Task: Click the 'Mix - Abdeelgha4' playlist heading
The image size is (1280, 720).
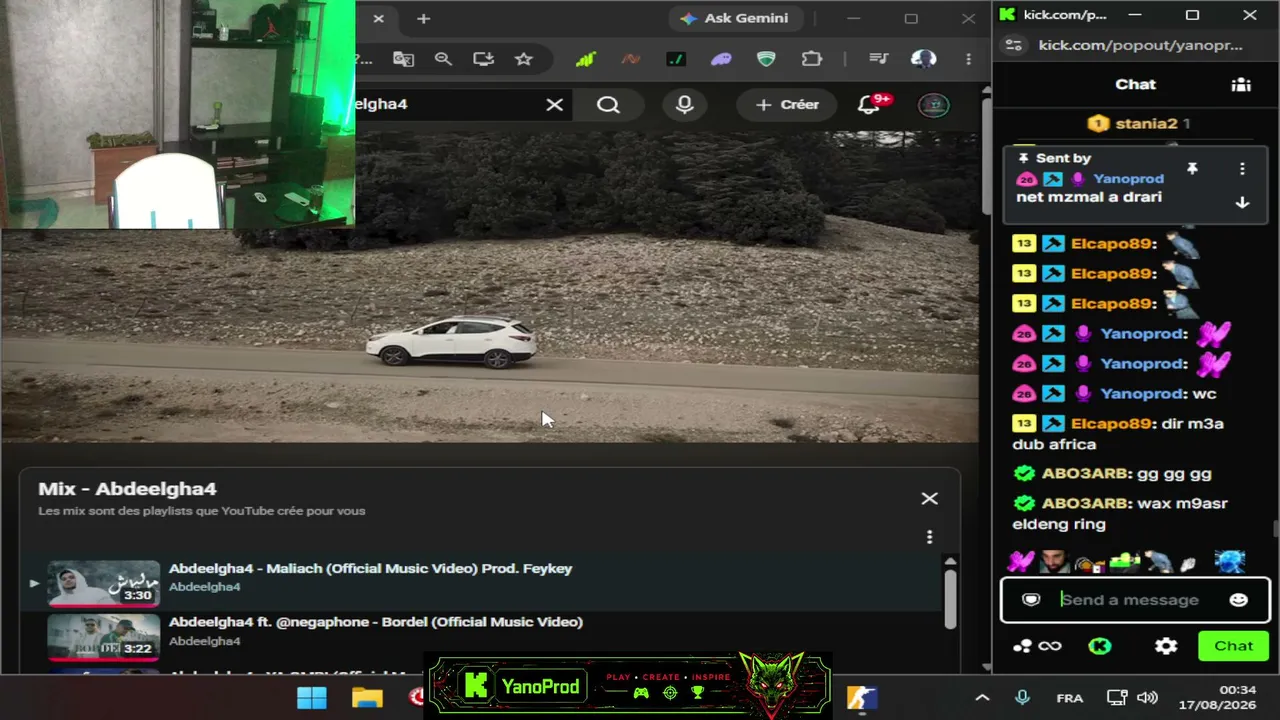Action: pyautogui.click(x=127, y=488)
